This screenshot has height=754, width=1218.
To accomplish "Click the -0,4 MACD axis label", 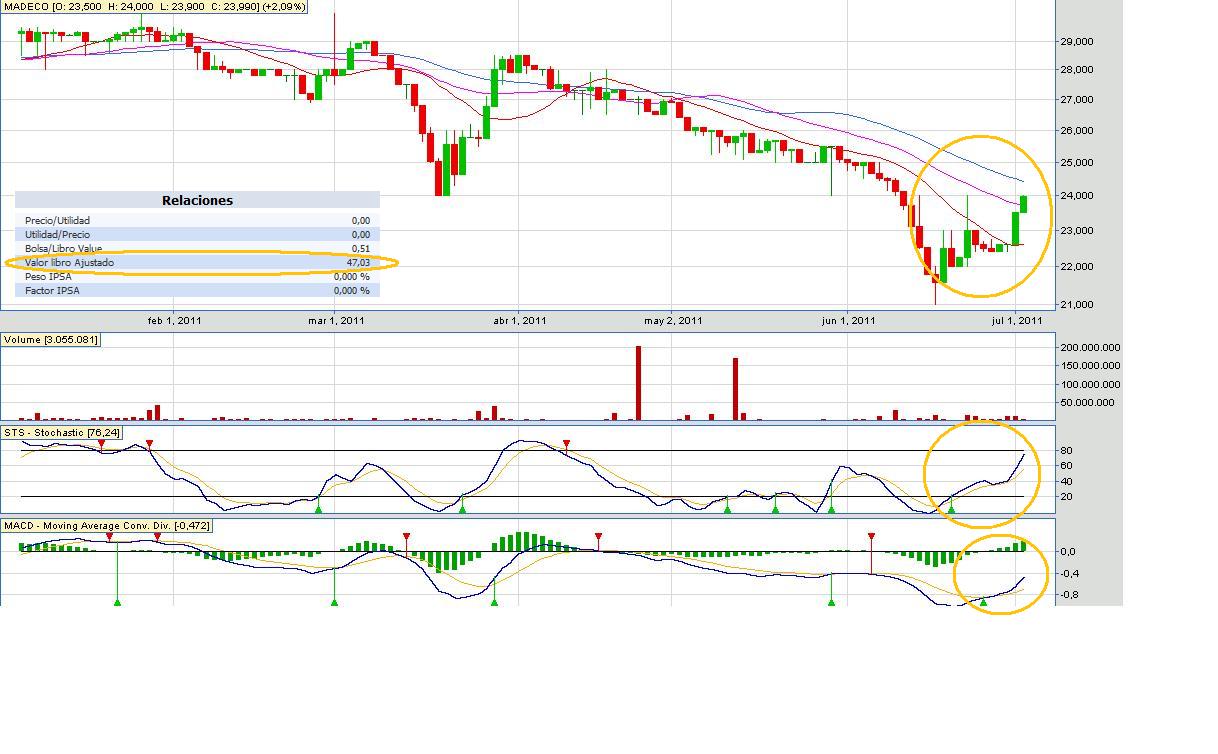I will point(1069,574).
